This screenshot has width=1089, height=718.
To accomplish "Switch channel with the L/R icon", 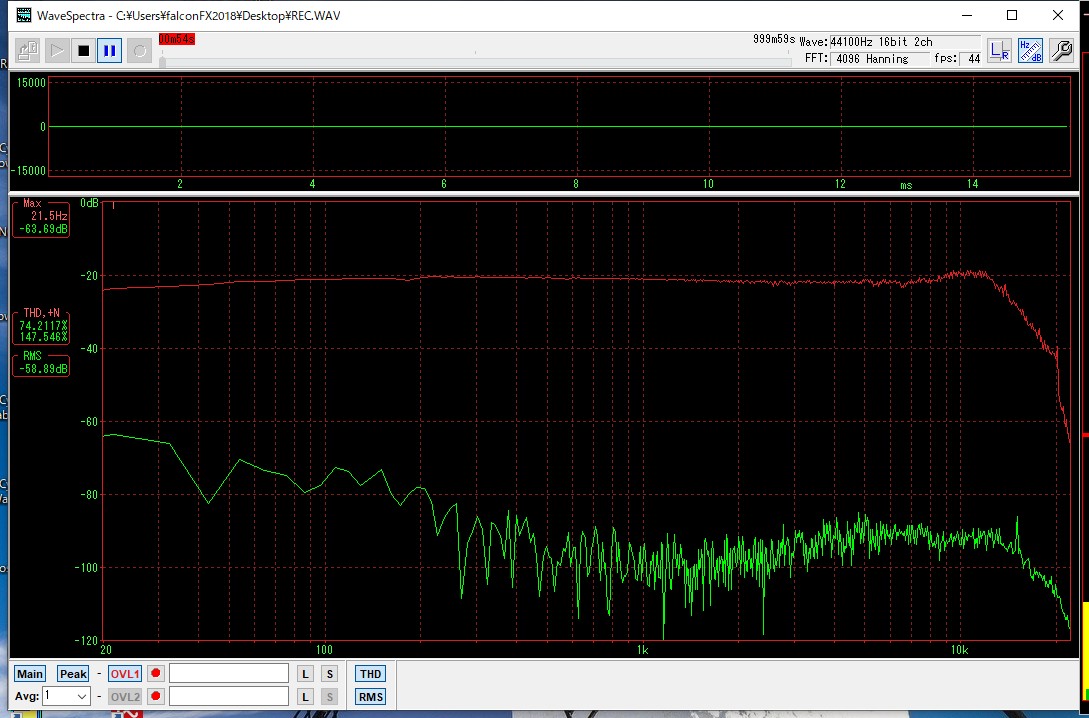I will coord(998,51).
